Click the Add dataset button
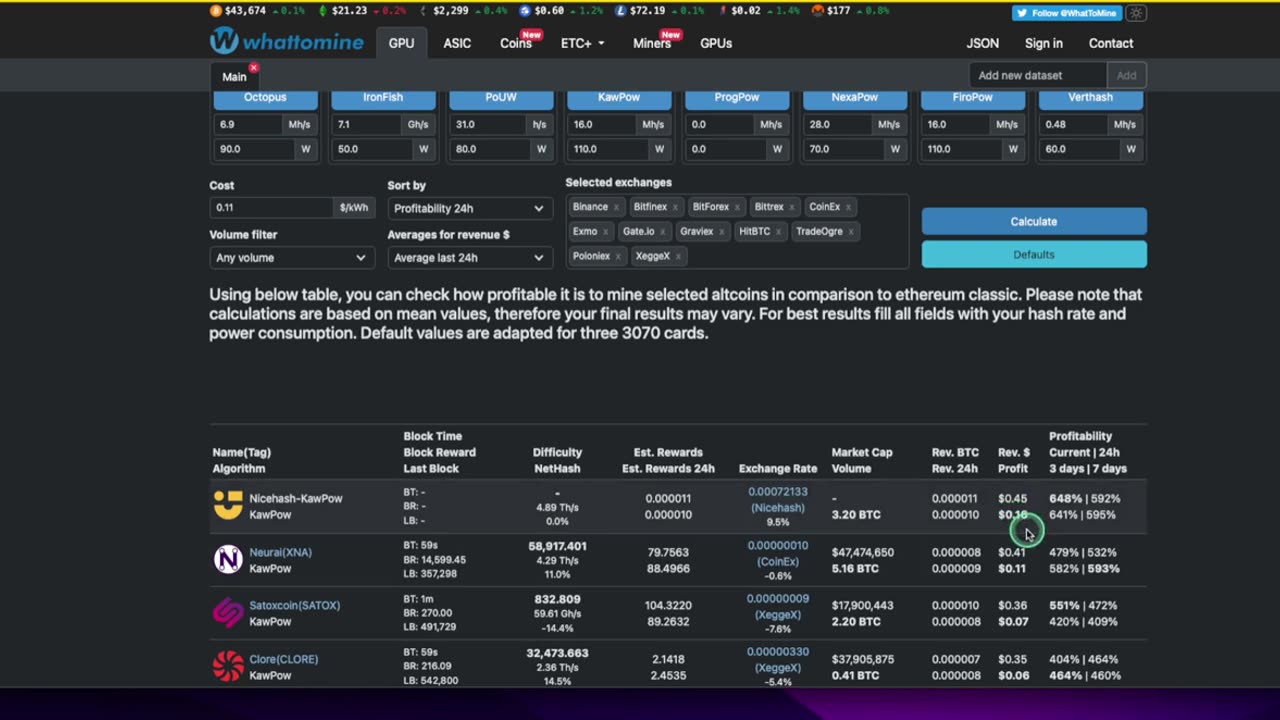Screen dimensions: 1280x720 1126,75
